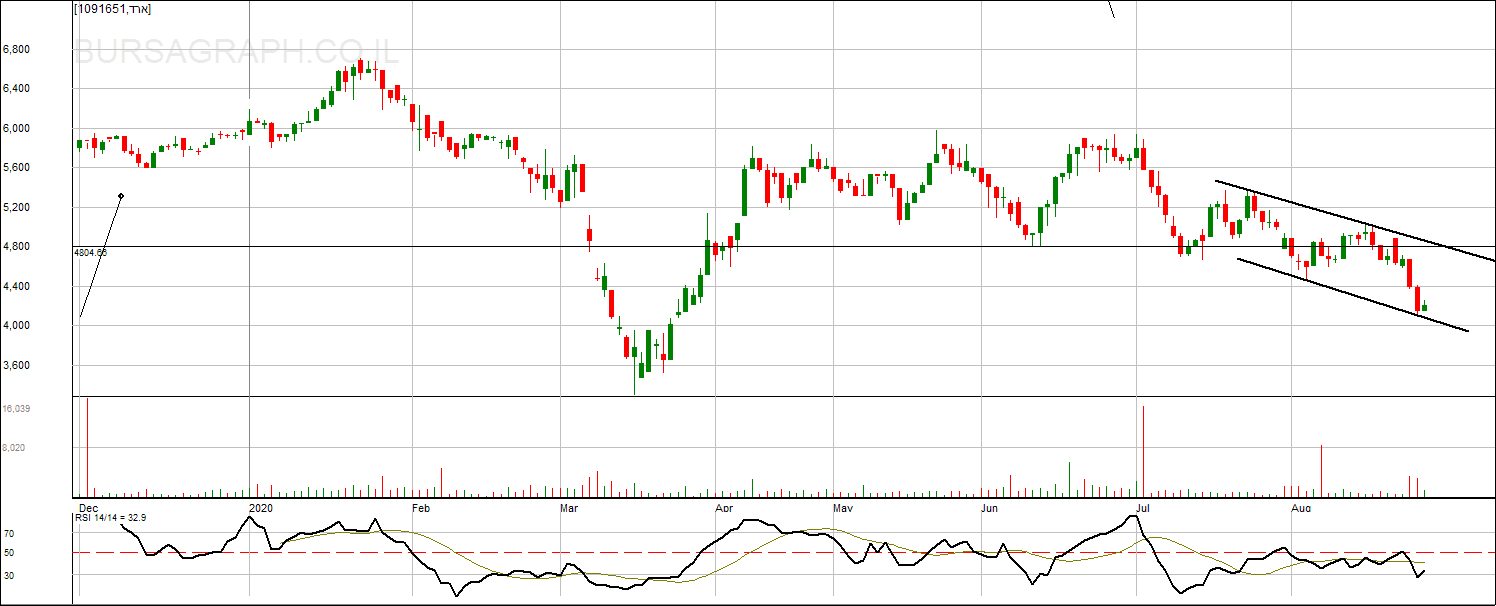Select the 6,400 price axis label
Image resolution: width=1496 pixels, height=606 pixels.
[16, 88]
